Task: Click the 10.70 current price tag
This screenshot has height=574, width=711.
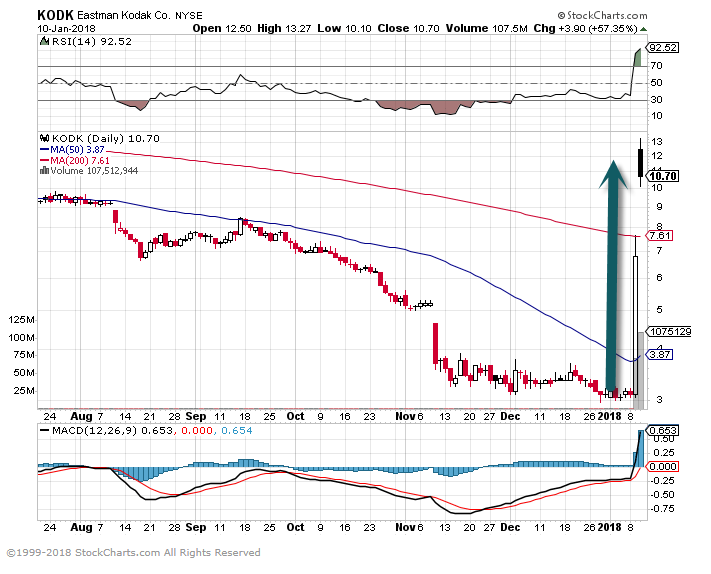Action: coord(663,176)
